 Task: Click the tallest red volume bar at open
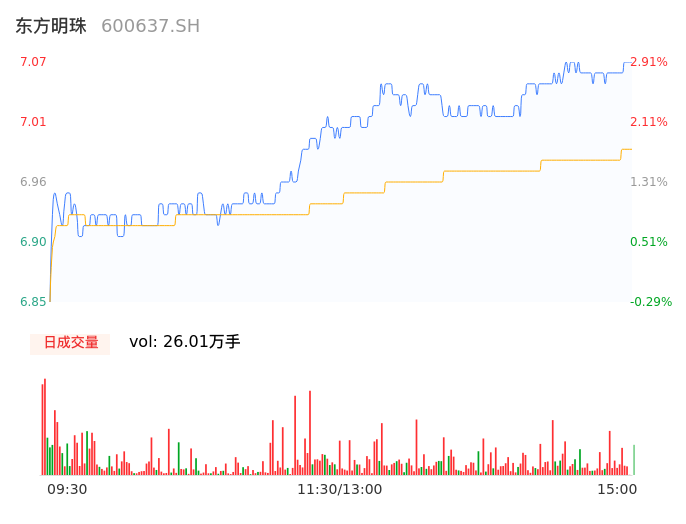pyautogui.click(x=45, y=428)
